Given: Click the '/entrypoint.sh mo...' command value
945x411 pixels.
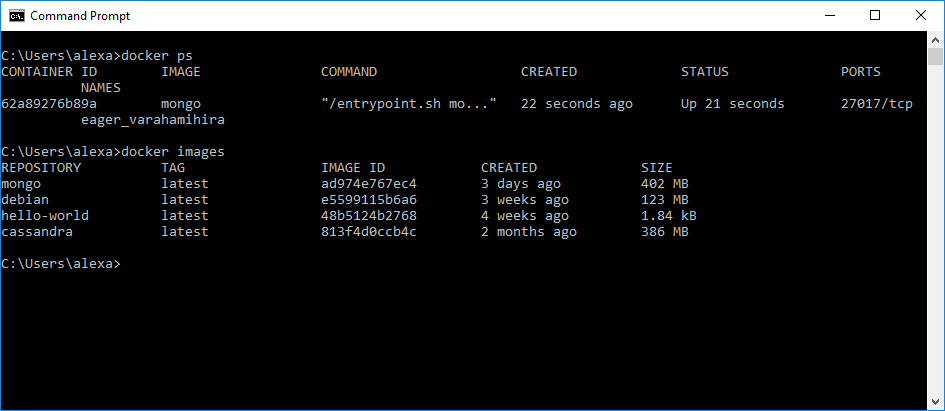Looking at the screenshot, I should click(409, 104).
